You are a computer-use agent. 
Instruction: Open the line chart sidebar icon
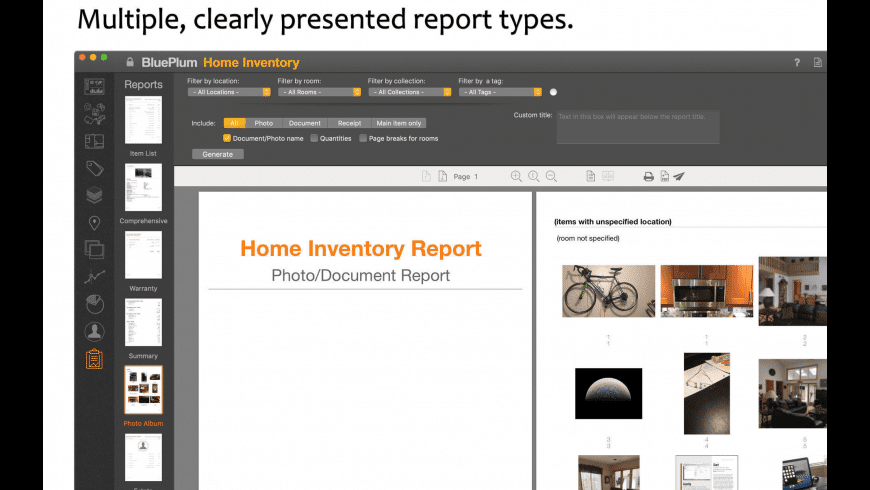coord(94,276)
